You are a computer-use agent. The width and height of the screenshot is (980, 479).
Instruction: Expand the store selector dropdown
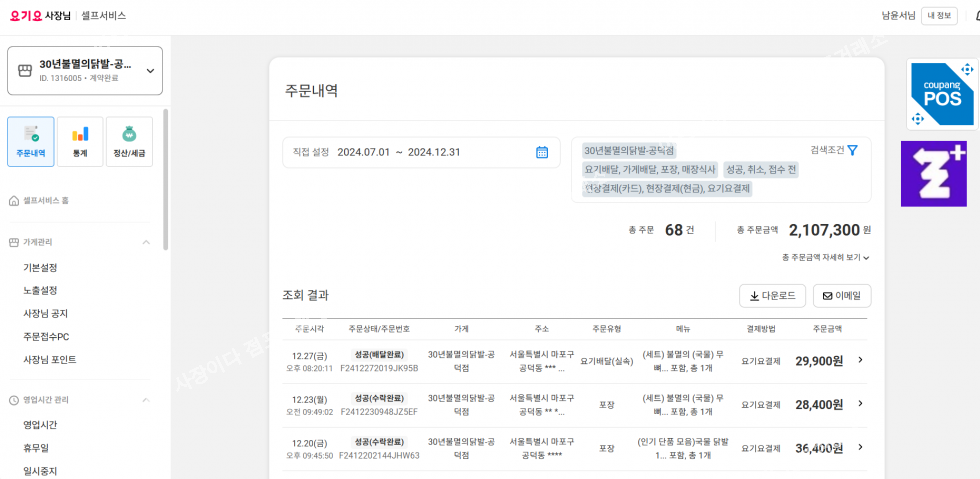[x=150, y=71]
